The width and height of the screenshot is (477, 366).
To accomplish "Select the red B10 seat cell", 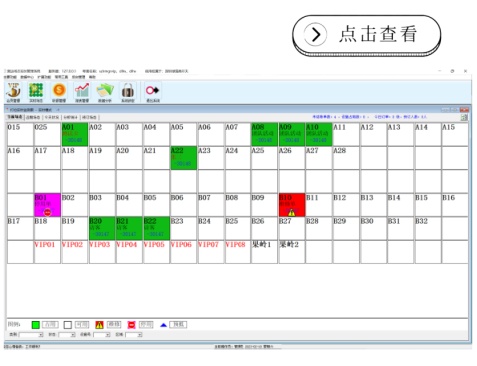I will 292,205.
